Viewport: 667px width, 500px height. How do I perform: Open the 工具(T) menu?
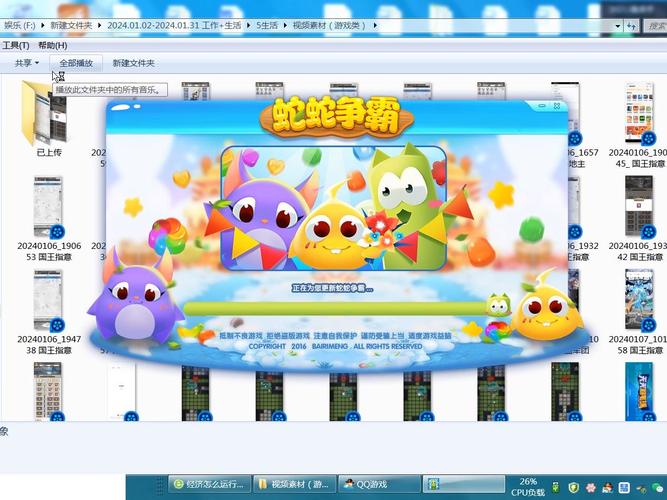tap(15, 45)
